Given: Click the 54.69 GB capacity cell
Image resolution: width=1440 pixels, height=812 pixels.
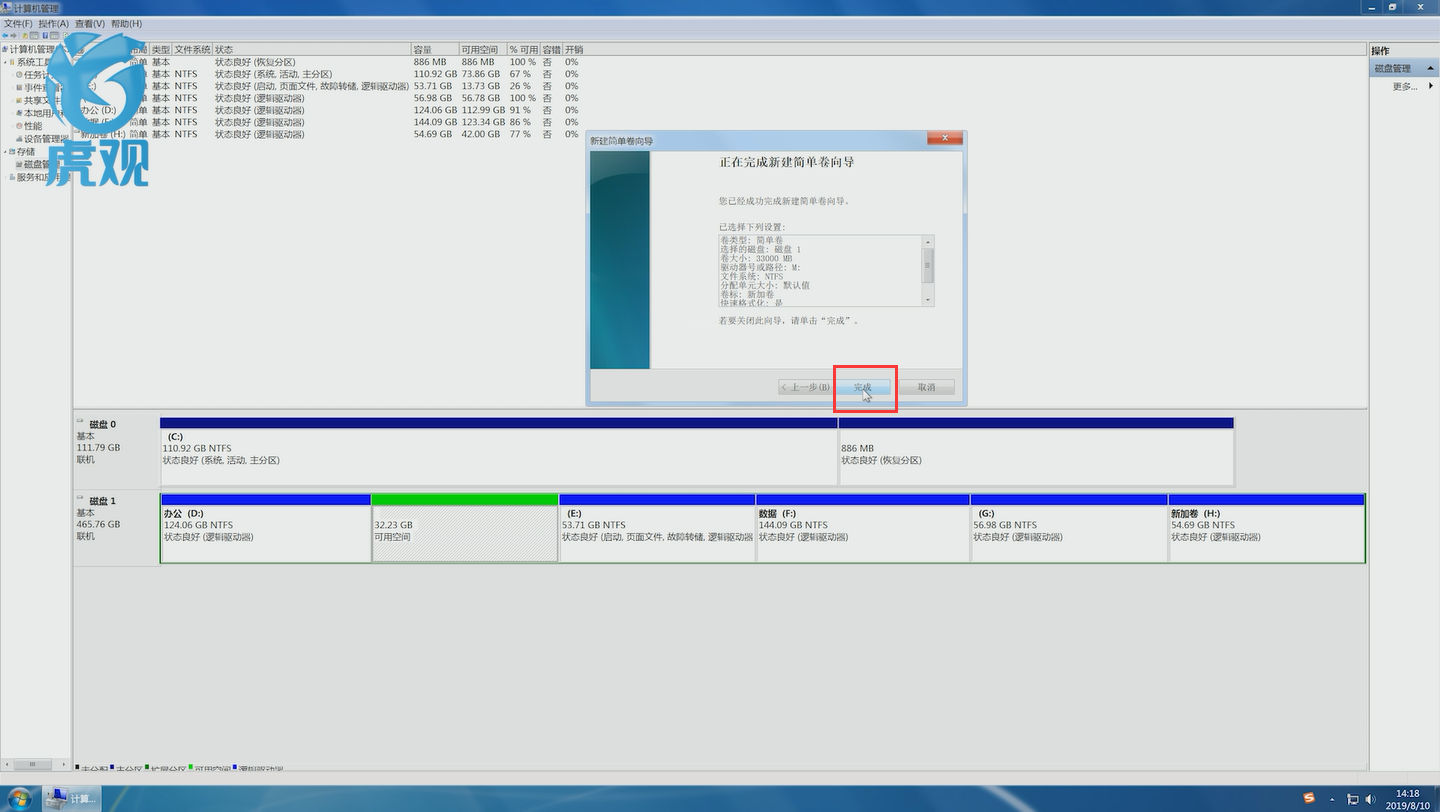Looking at the screenshot, I should point(433,134).
